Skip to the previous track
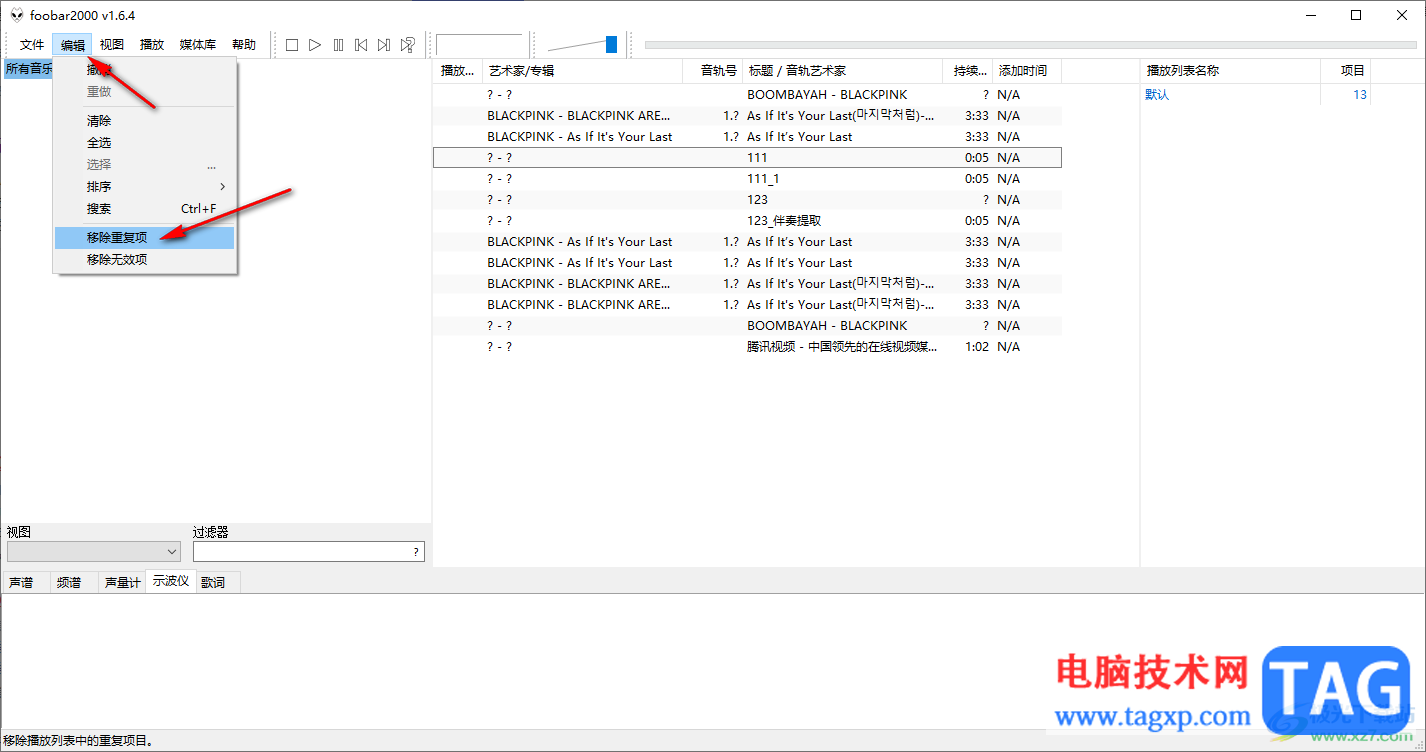The height and width of the screenshot is (752, 1426). [x=361, y=45]
